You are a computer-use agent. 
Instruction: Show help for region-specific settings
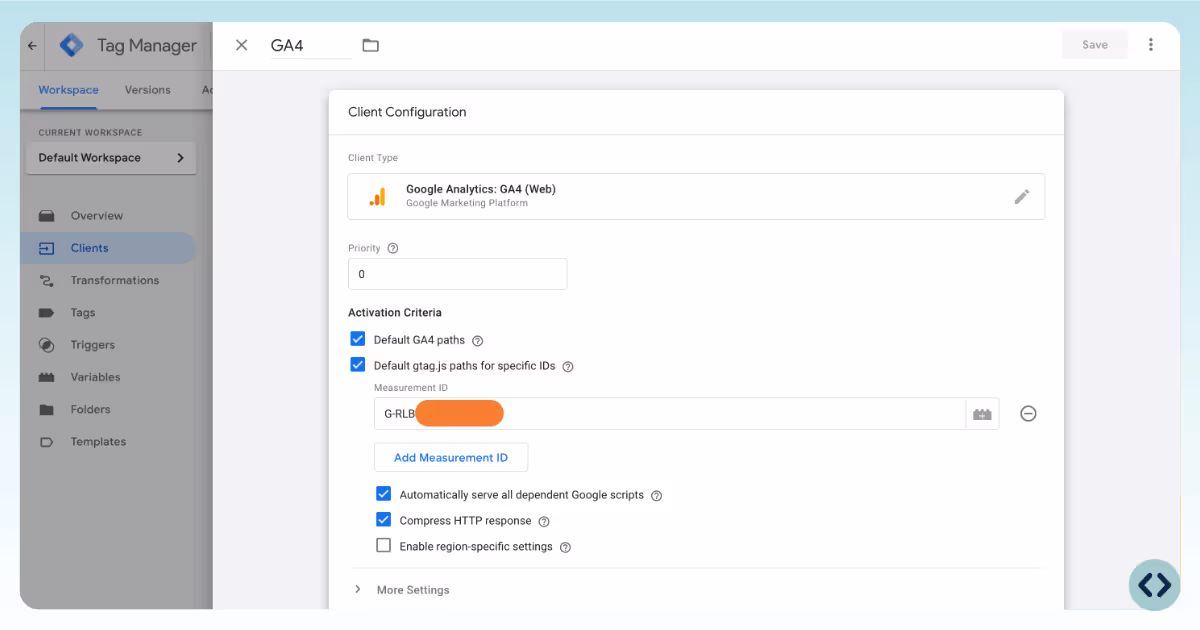coord(565,547)
